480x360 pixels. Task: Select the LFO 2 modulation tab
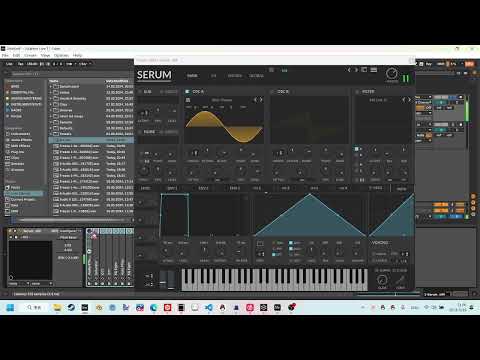286,188
